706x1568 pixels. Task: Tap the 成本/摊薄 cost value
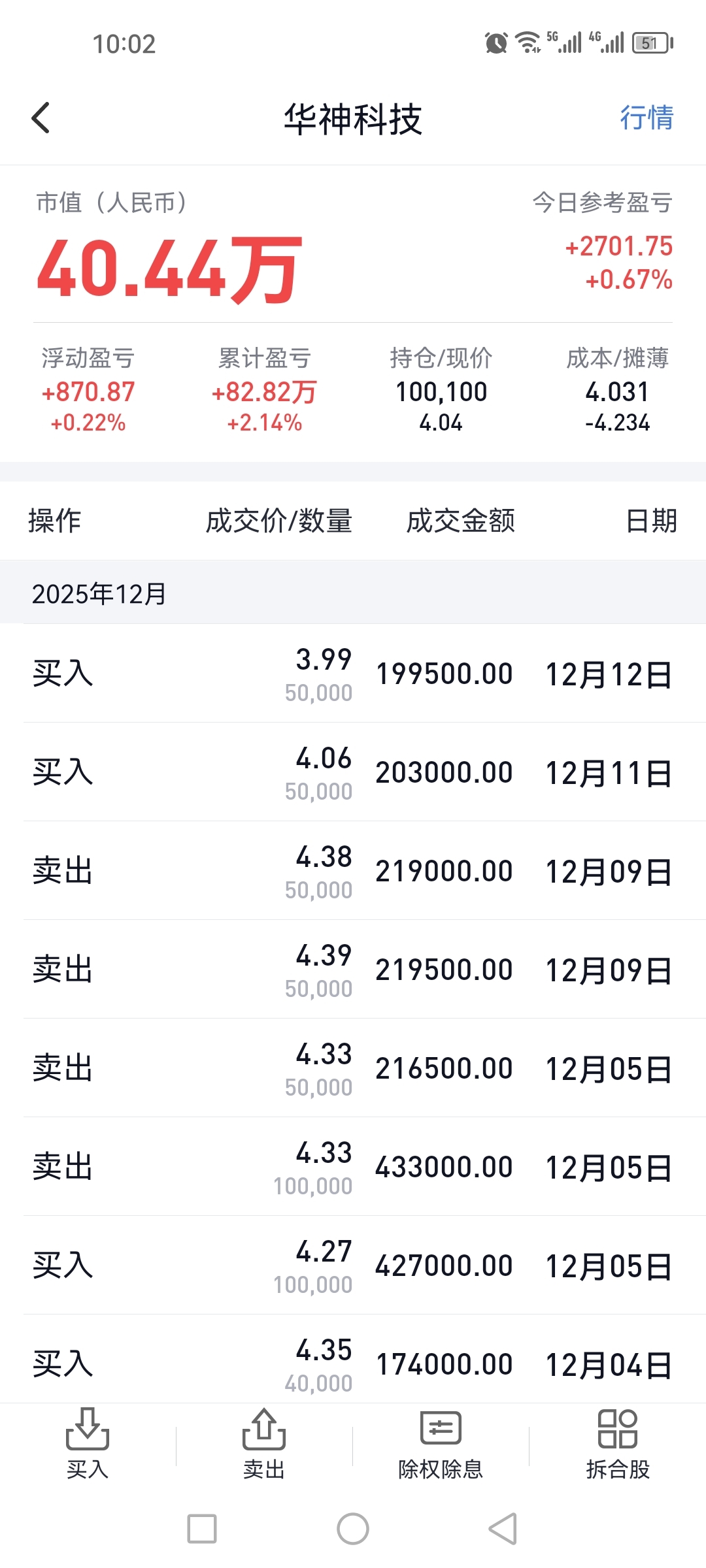point(617,392)
